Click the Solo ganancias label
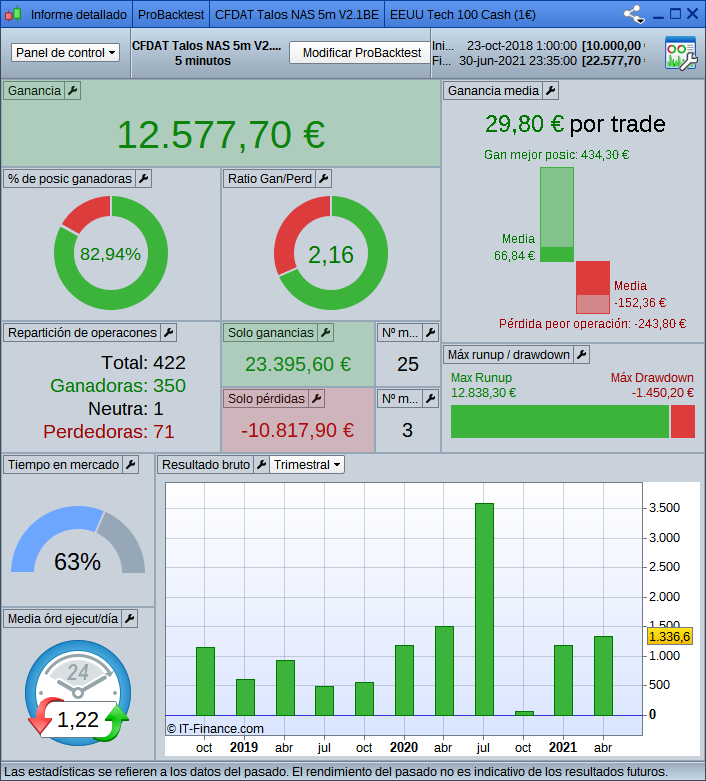This screenshot has width=706, height=781. pos(271,332)
